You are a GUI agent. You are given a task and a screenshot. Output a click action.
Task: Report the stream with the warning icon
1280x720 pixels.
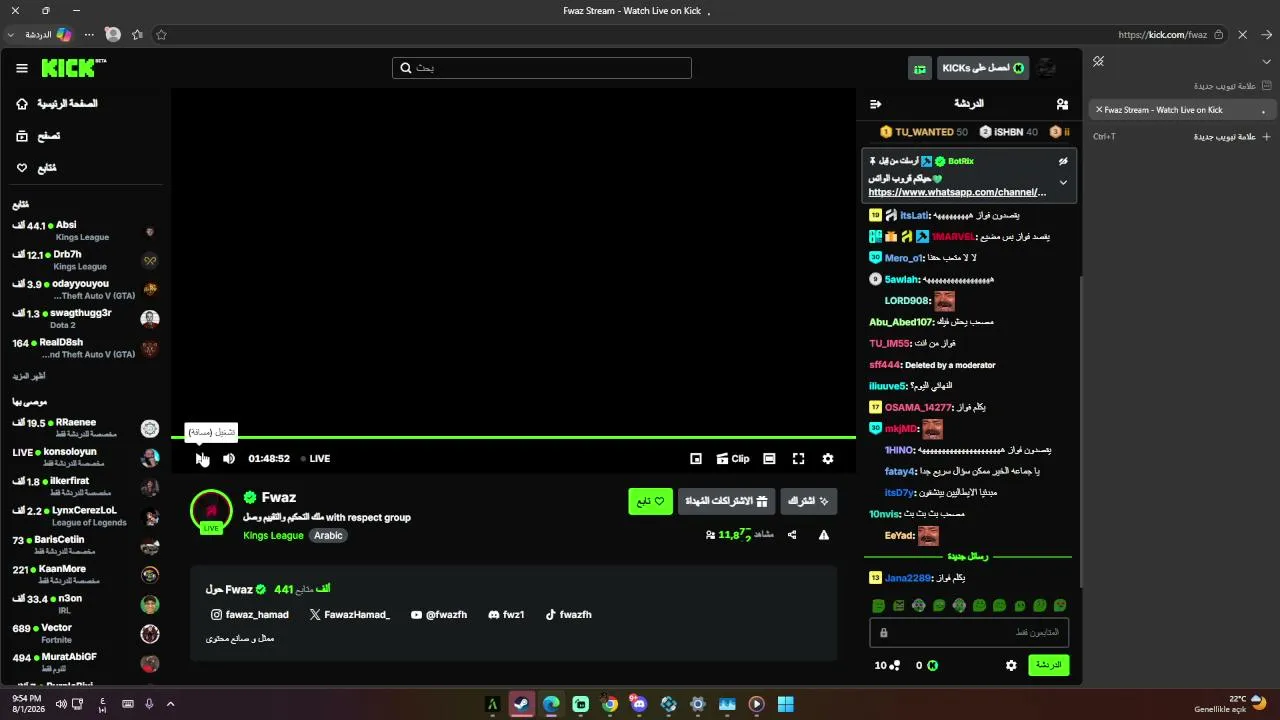coord(824,535)
